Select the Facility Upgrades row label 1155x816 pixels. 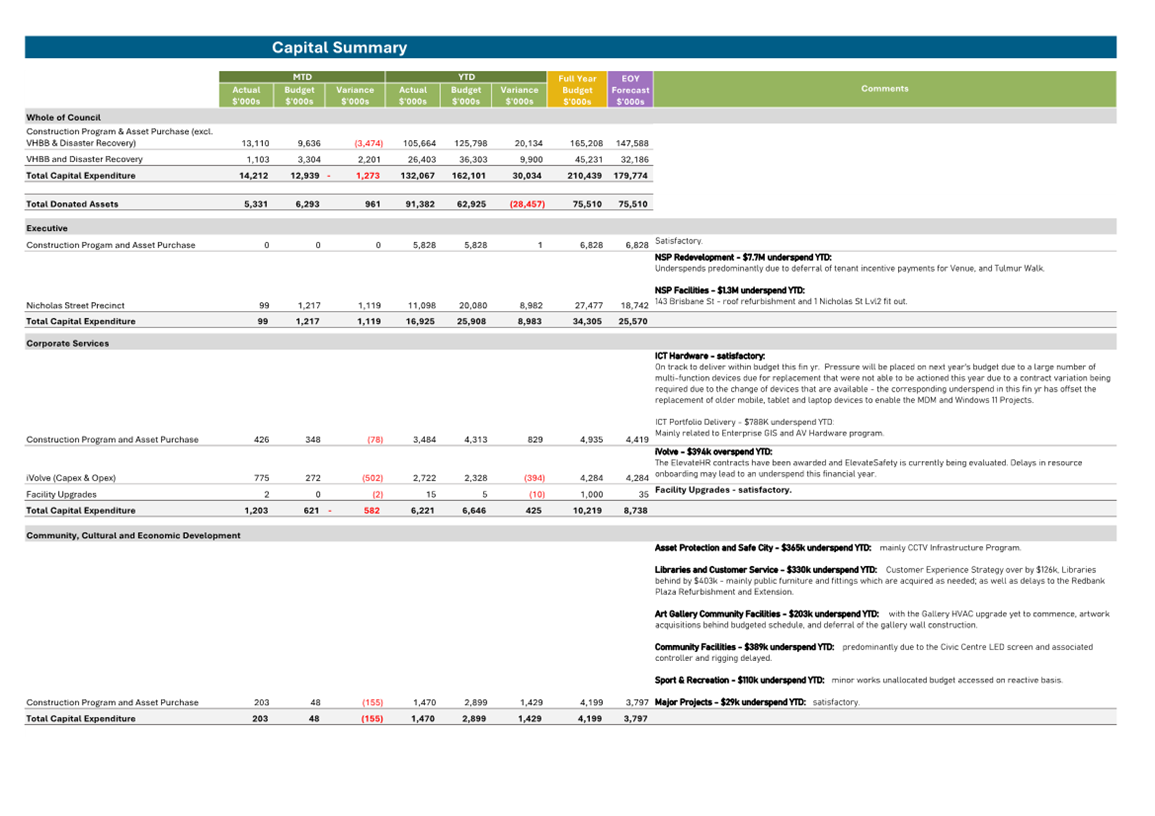(62, 494)
